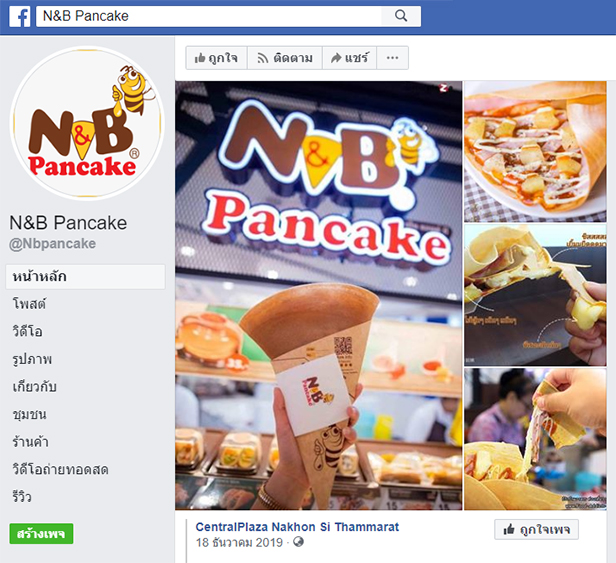This screenshot has height=563, width=616.
Task: Open the เกี่ยวกับ about section
Action: coord(35,387)
